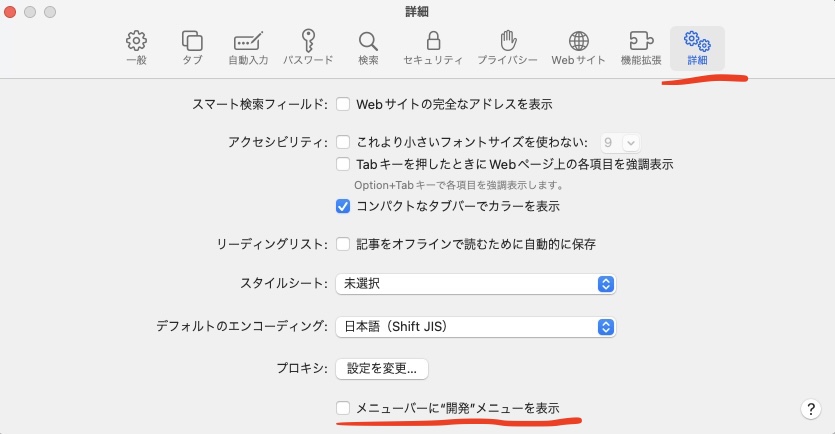The height and width of the screenshot is (434, 835).
Task: Switch to the Webサイト globe pane
Action: 578,47
